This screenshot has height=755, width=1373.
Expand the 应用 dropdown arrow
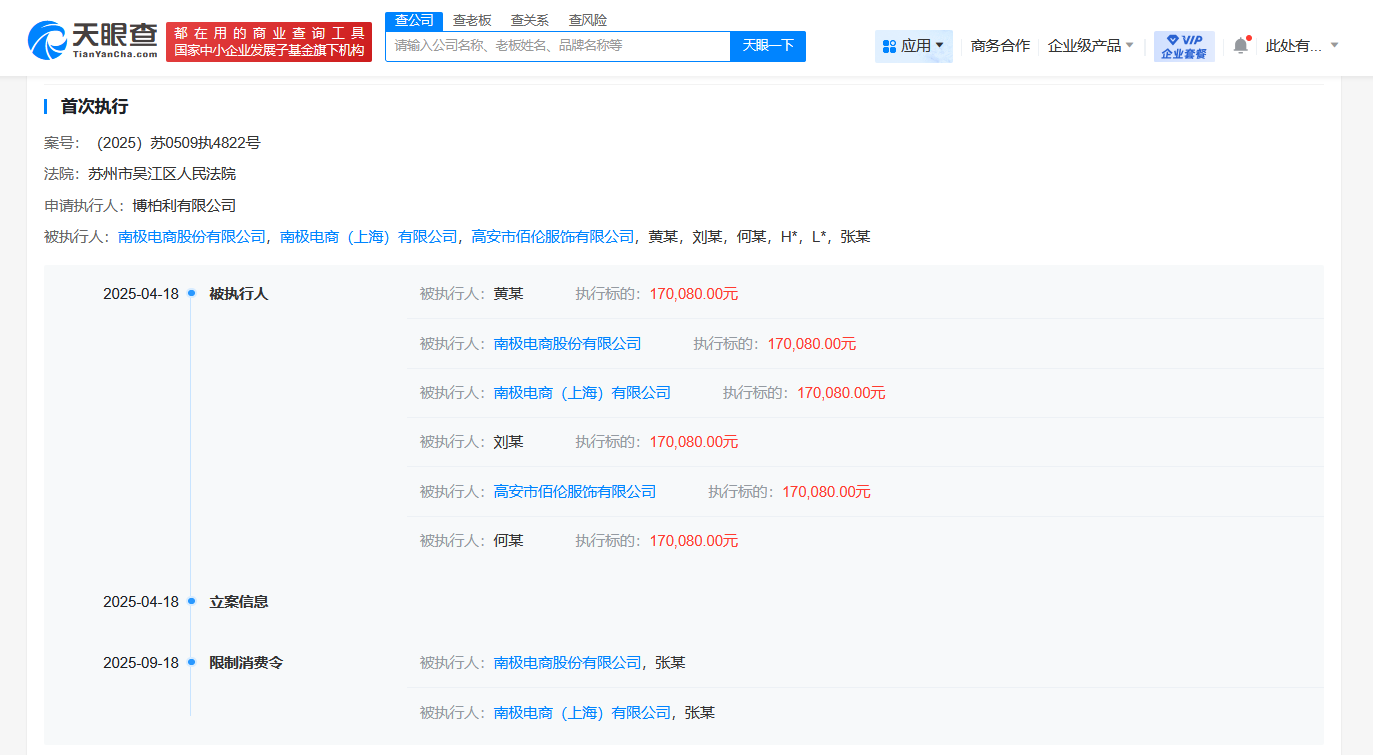[939, 46]
